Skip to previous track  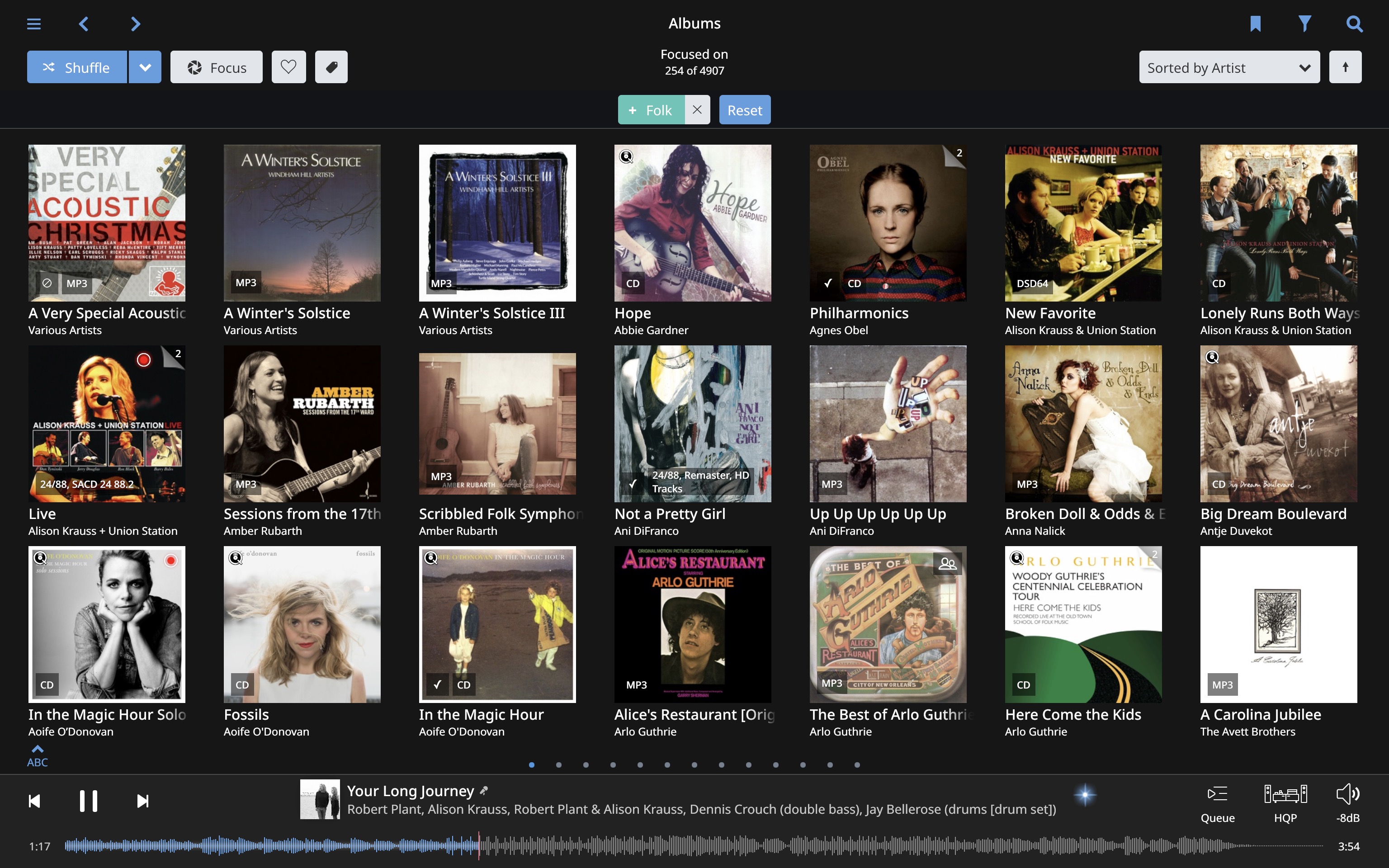tap(34, 801)
